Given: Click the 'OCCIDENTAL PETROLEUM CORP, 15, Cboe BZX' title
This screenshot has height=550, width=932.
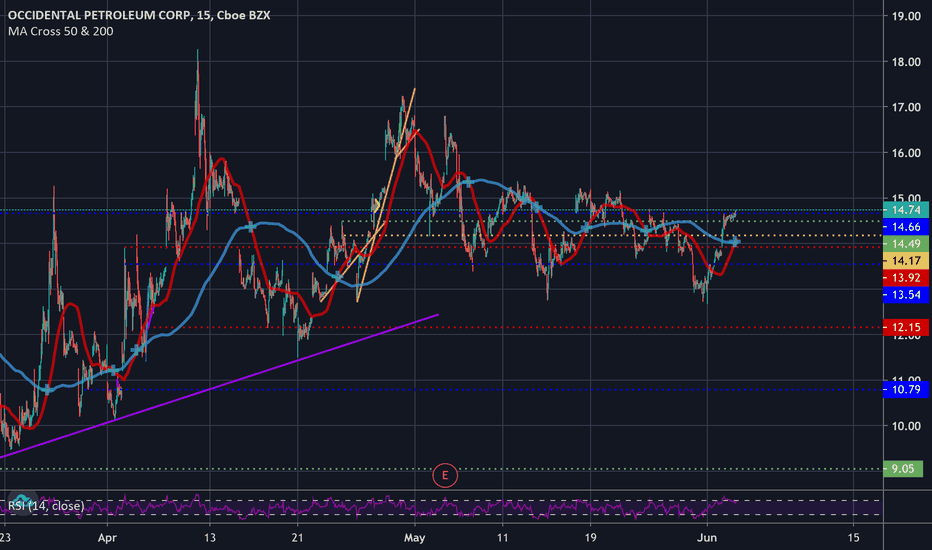Looking at the screenshot, I should tap(139, 15).
